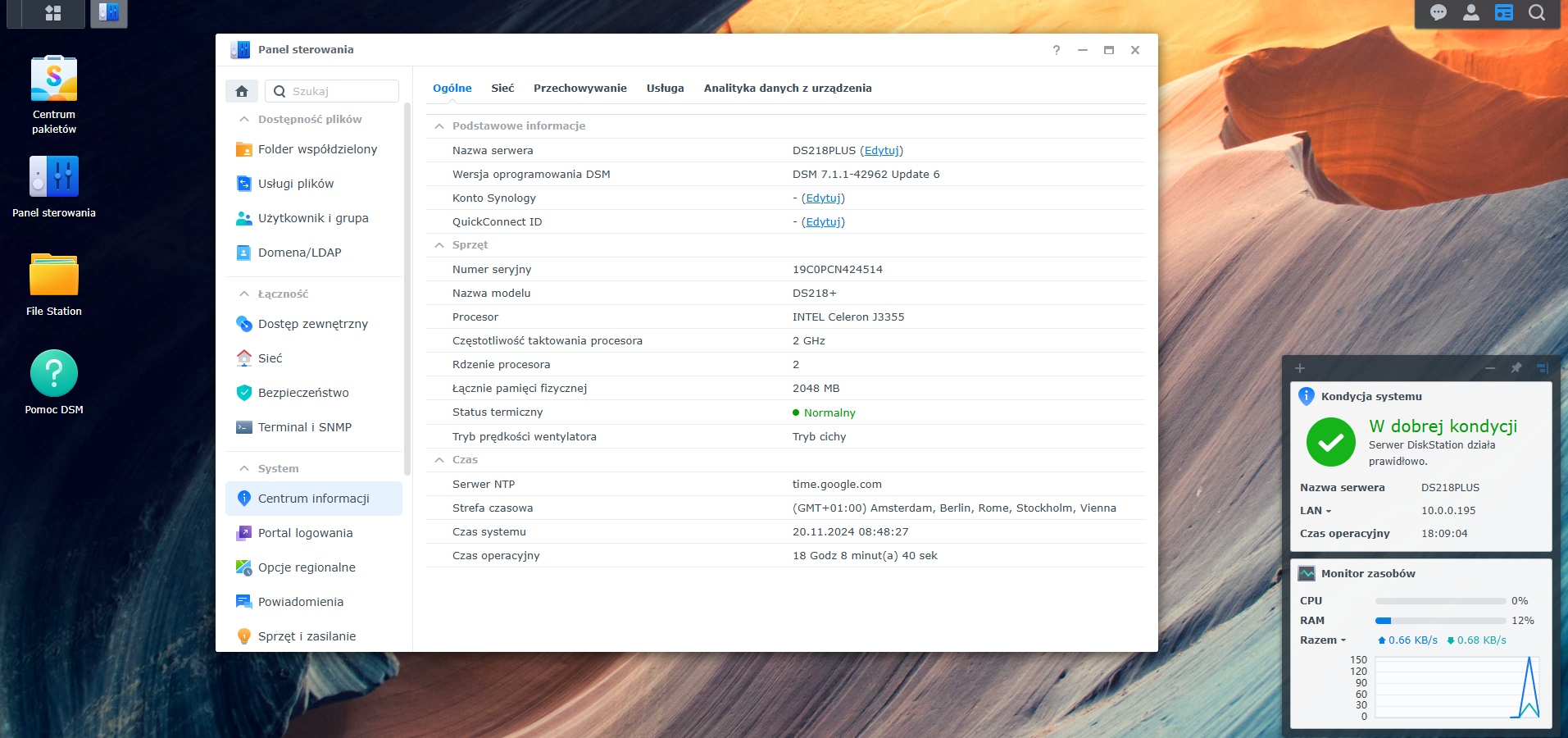Click the network traffic graph
The height and width of the screenshot is (738, 1568).
click(x=1458, y=687)
